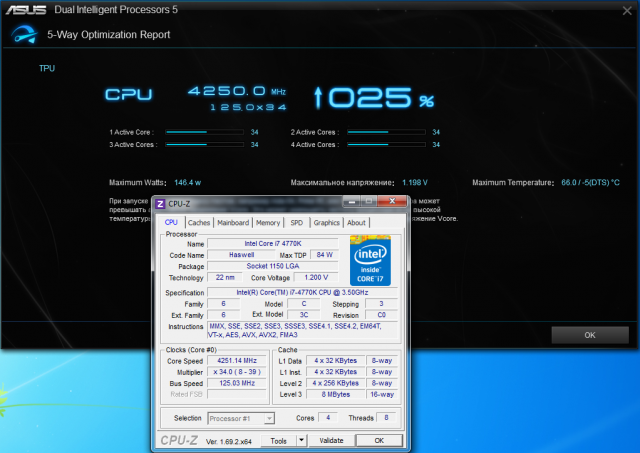Click the Instructions list MMX, SSE, SSE2

[302, 331]
